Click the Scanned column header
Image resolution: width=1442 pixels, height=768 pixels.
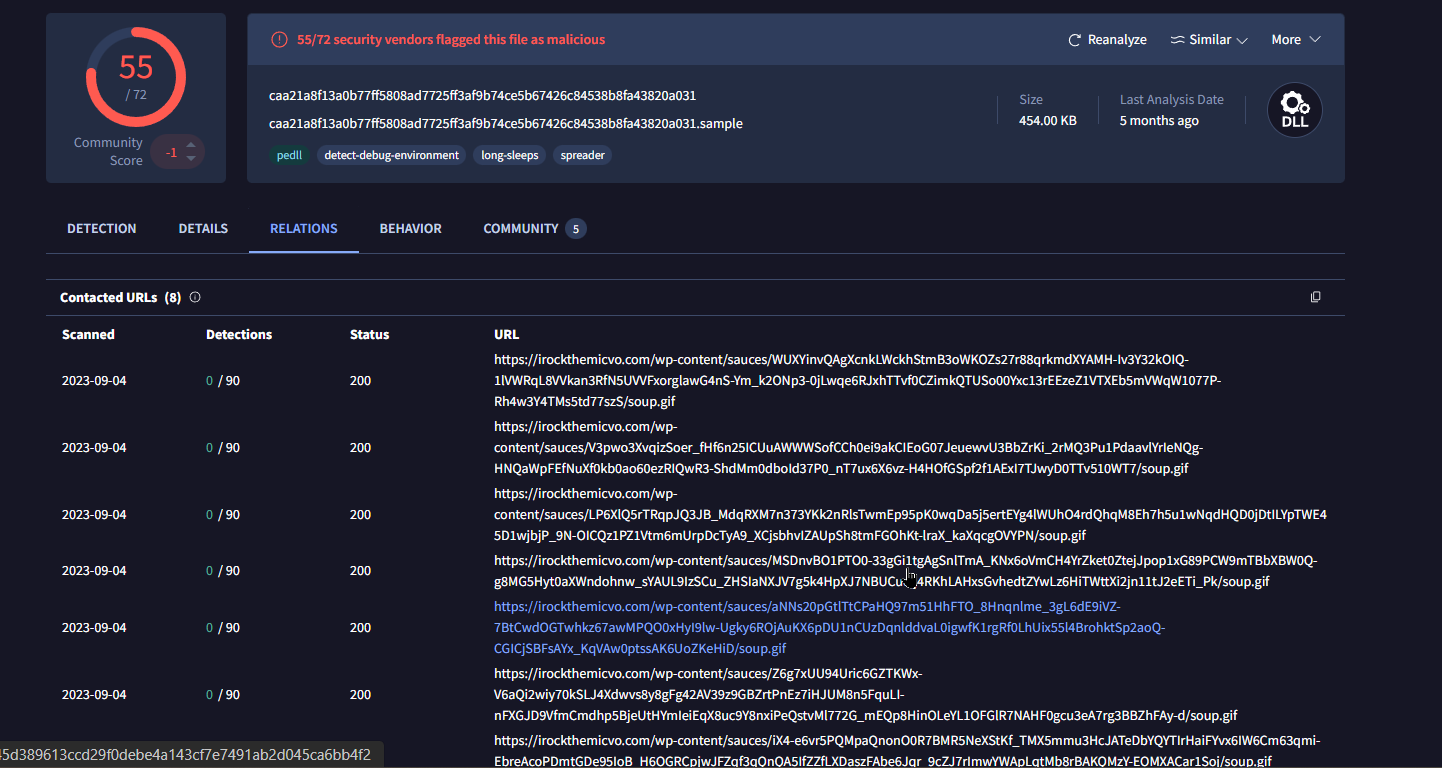88,335
